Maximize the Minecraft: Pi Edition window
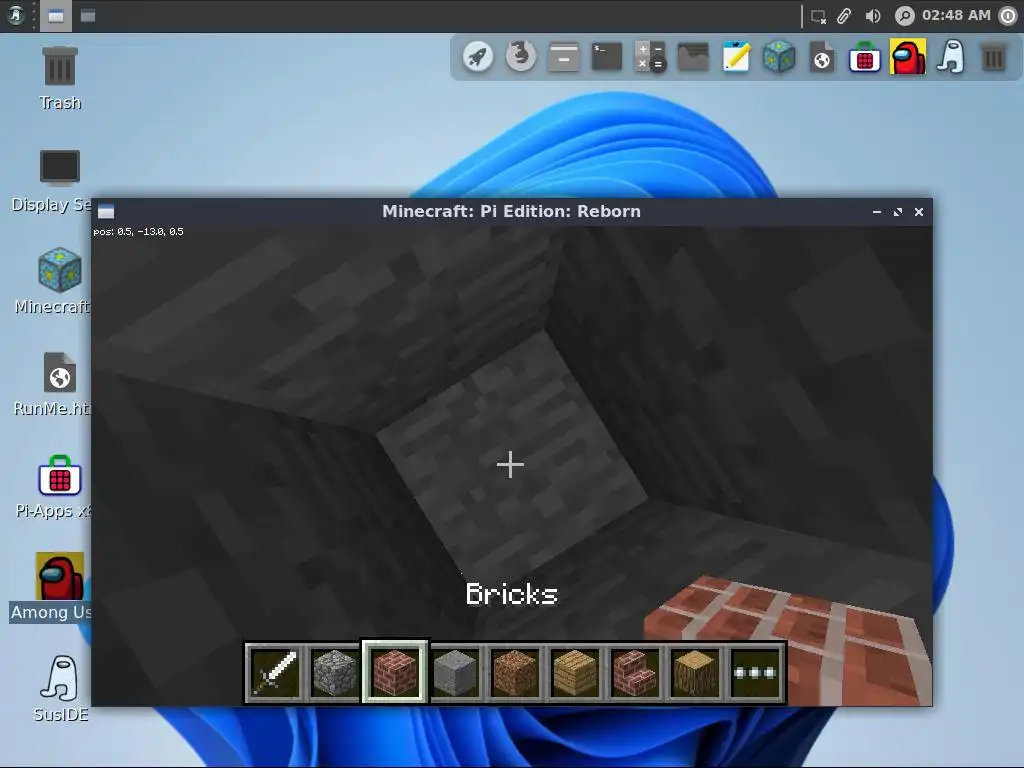 [x=898, y=212]
